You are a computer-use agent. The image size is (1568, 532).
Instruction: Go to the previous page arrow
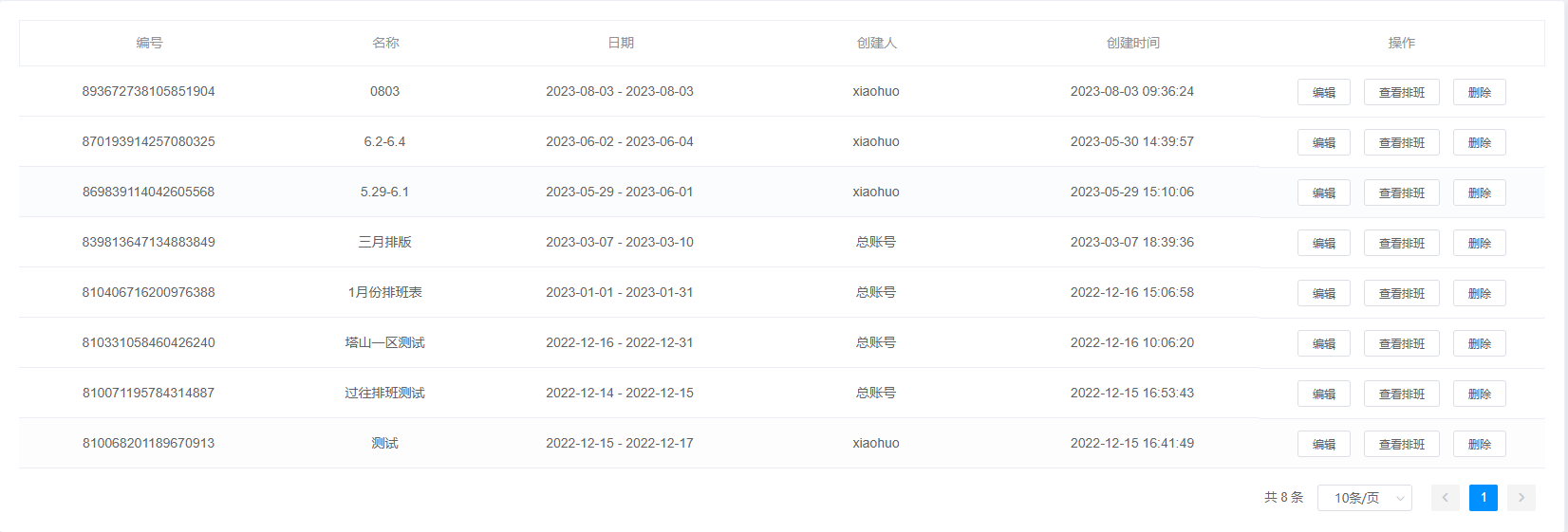pos(1445,498)
